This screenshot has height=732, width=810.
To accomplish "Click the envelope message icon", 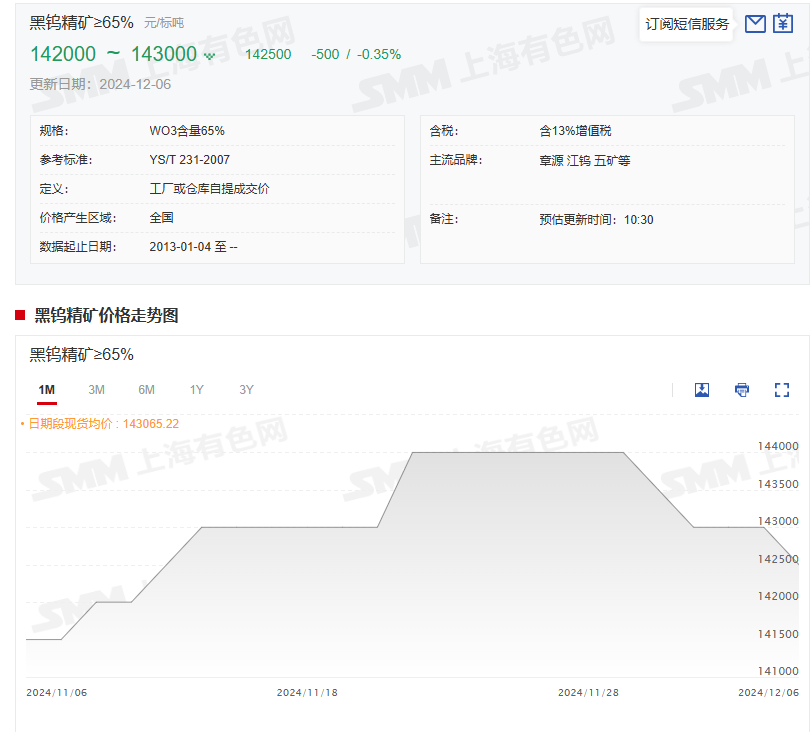I will [x=755, y=24].
